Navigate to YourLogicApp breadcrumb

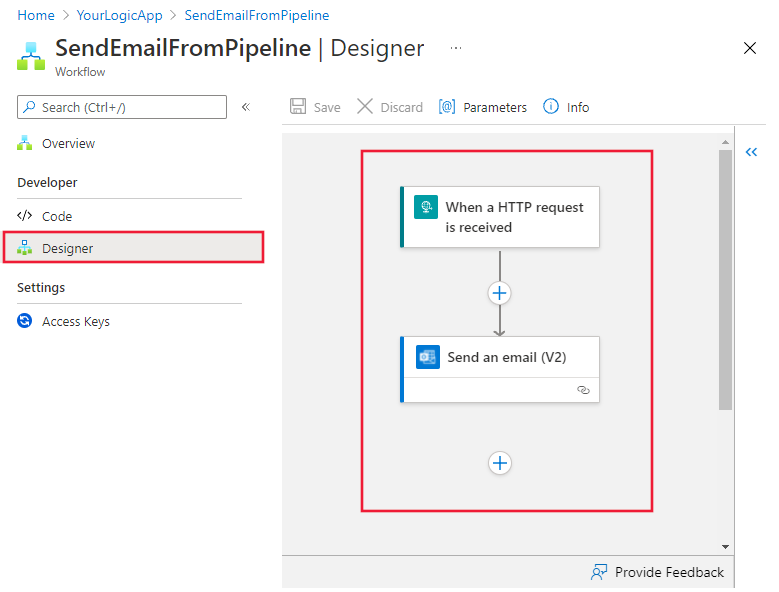pos(120,15)
